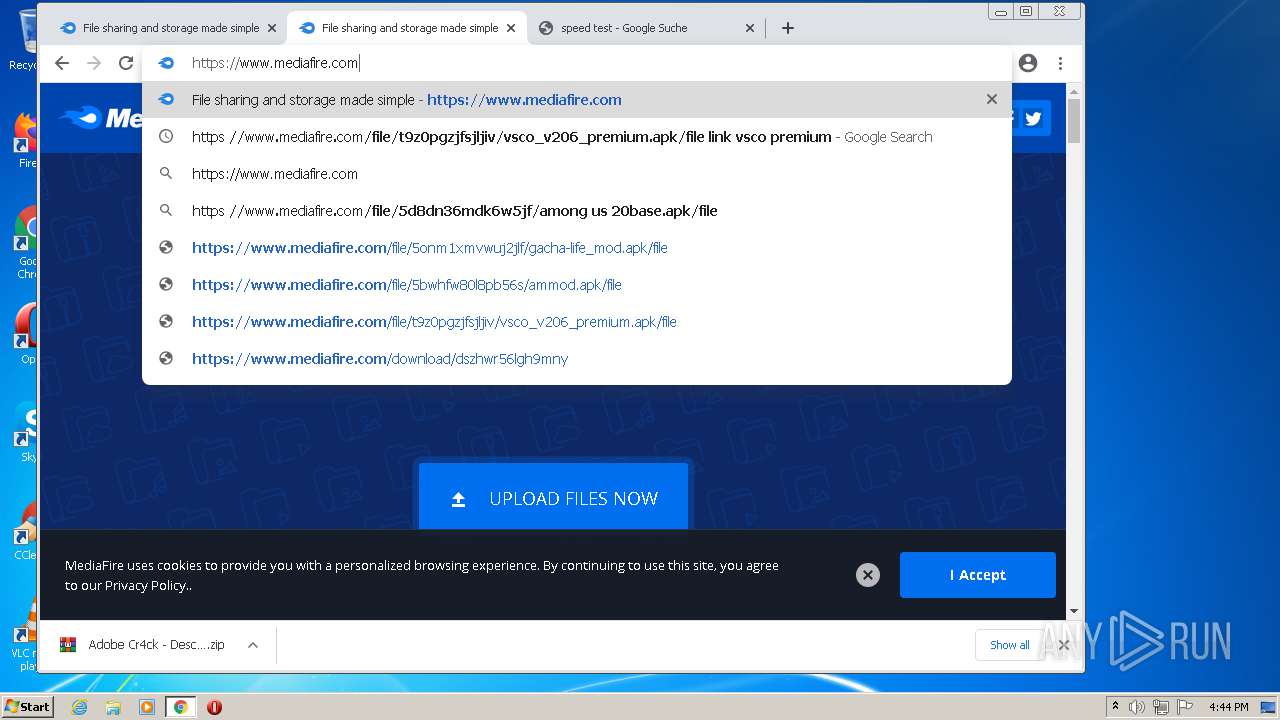The height and width of the screenshot is (720, 1280).
Task: Dismiss the cookie banner with round X
Action: click(x=868, y=575)
